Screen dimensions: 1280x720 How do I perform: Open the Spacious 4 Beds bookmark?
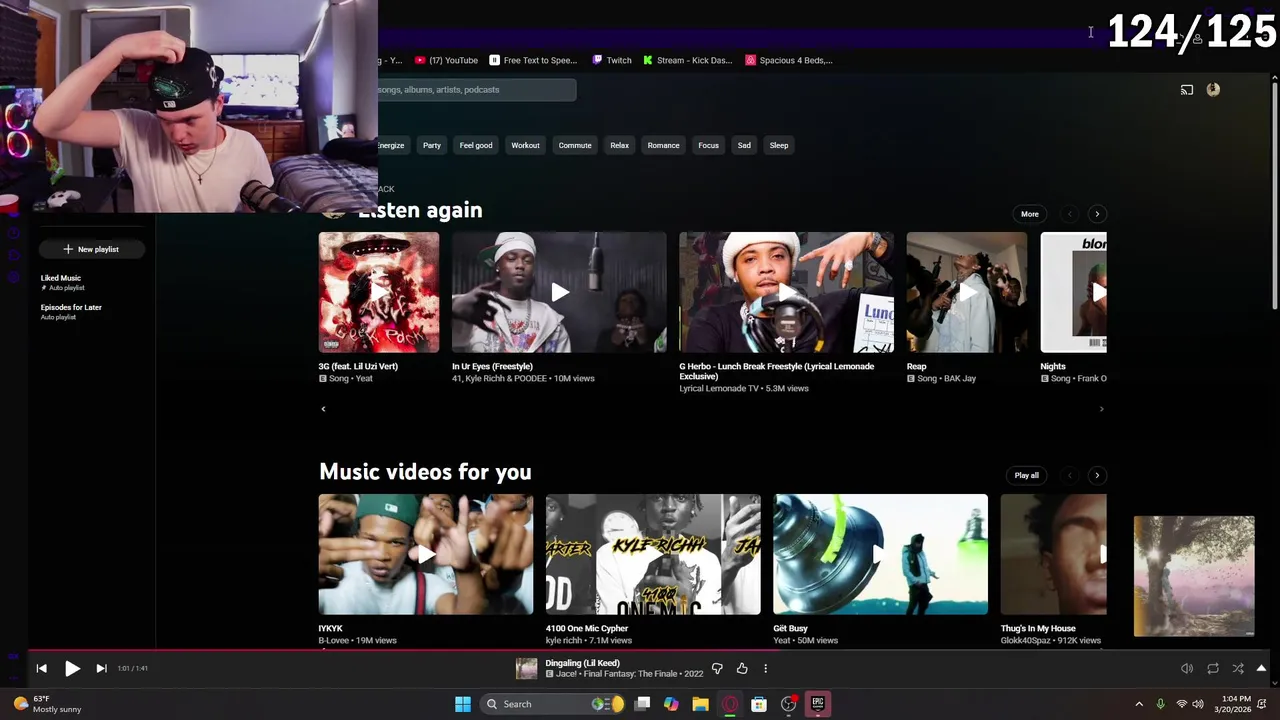(789, 60)
